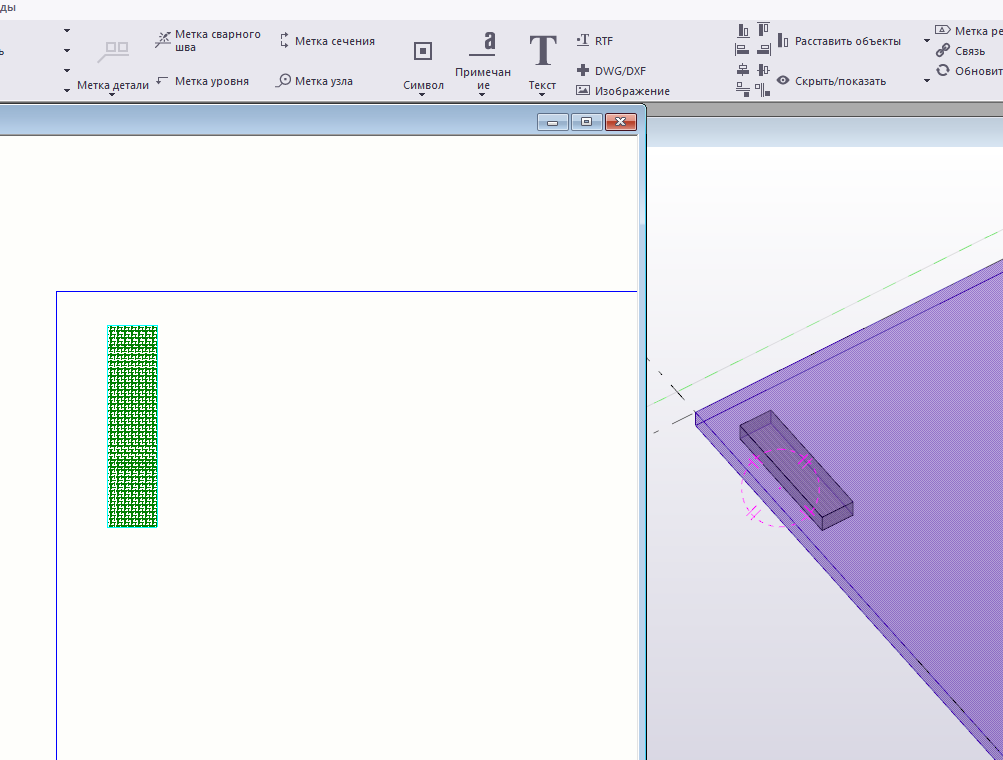Insert an RTF text file
Image resolution: width=1003 pixels, height=760 pixels.
[x=584, y=41]
